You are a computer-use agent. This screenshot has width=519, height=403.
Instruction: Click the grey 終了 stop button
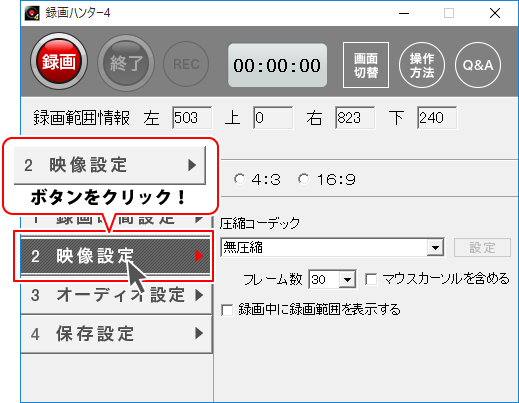coord(126,62)
